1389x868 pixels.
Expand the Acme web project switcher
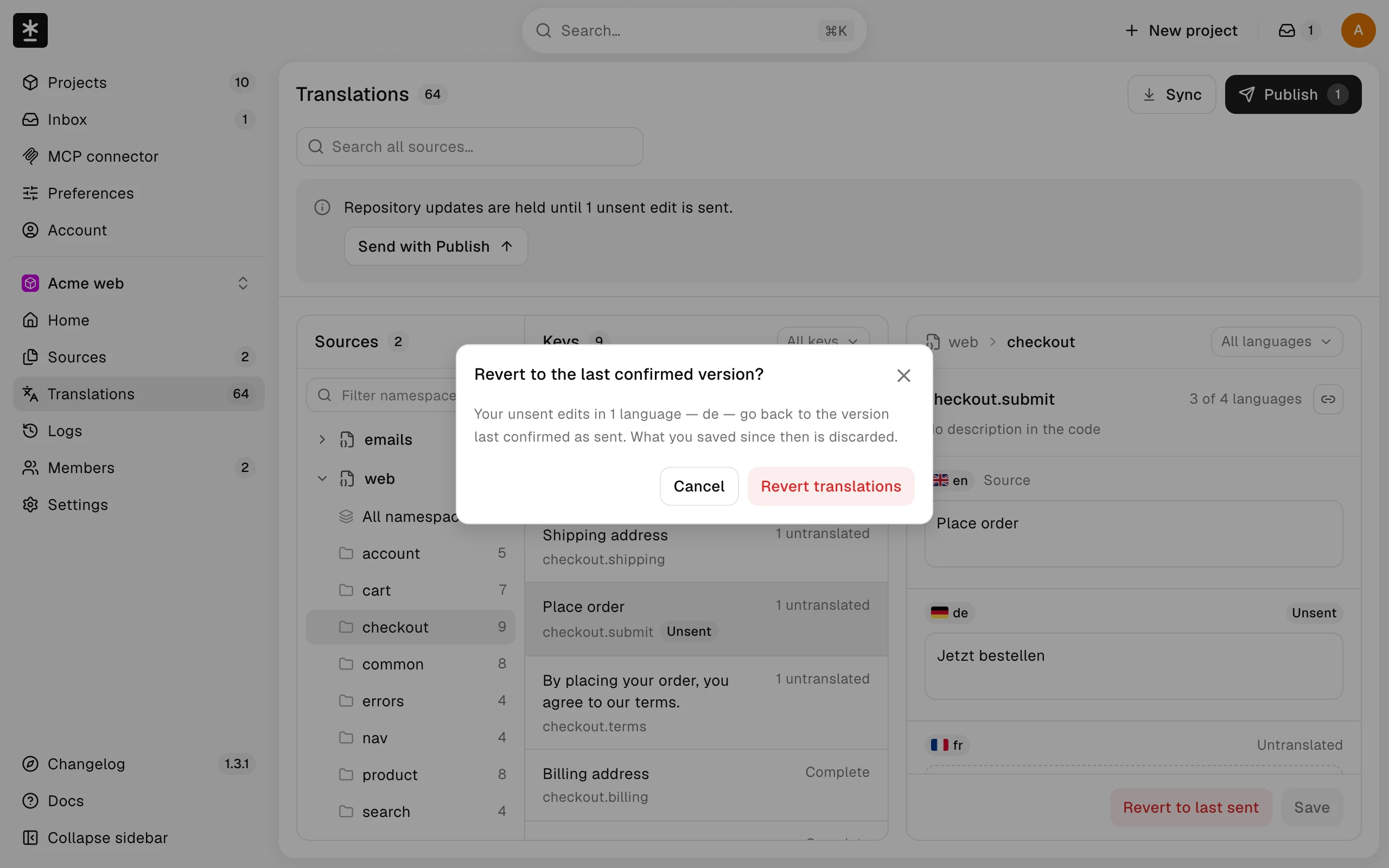[x=138, y=283]
